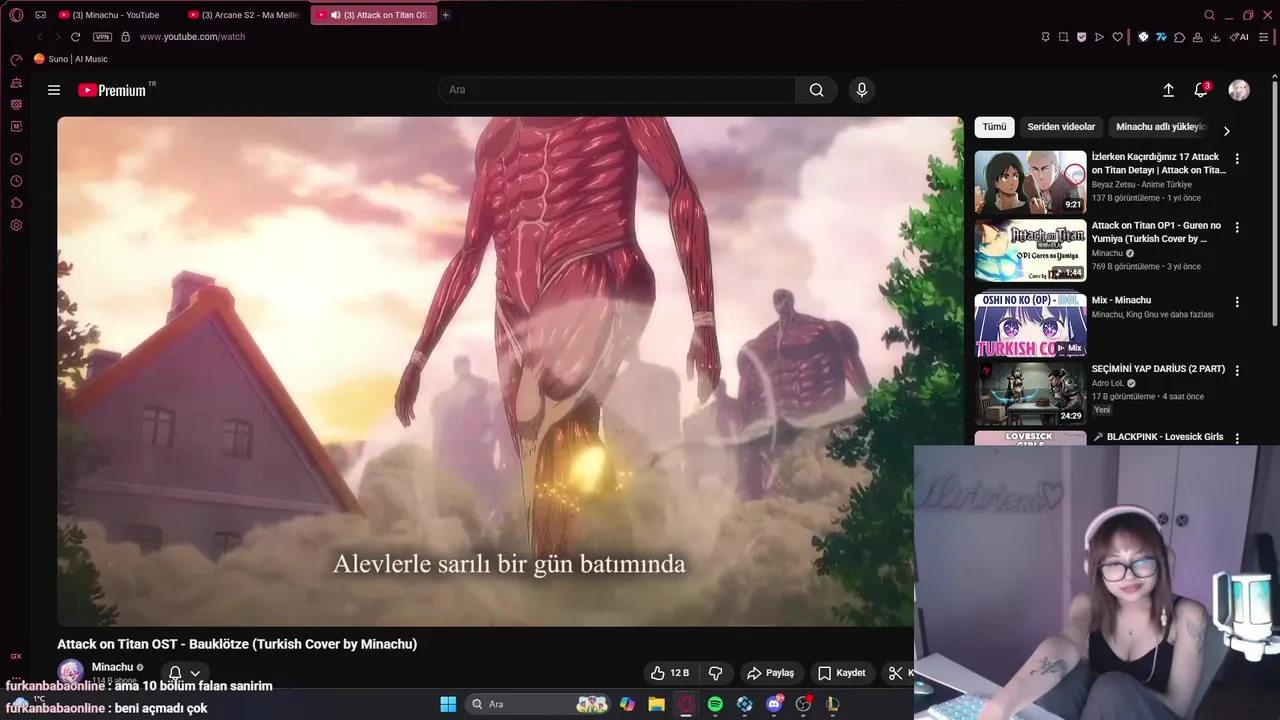
Task: Open OBS Studio from the taskbar
Action: point(803,704)
